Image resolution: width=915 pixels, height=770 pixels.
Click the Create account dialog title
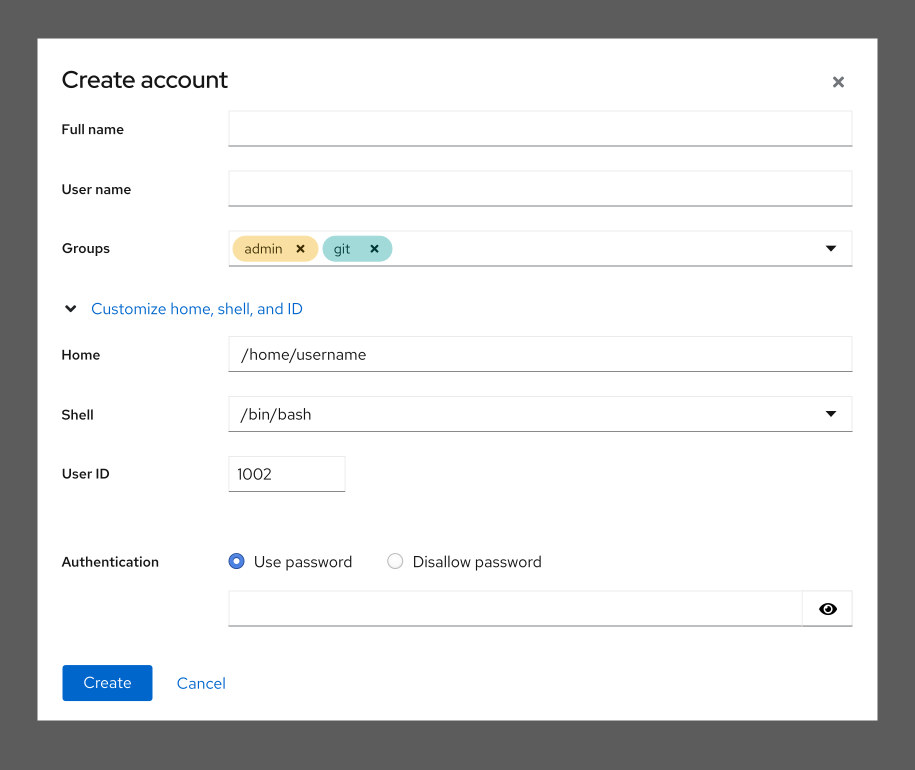tap(144, 80)
